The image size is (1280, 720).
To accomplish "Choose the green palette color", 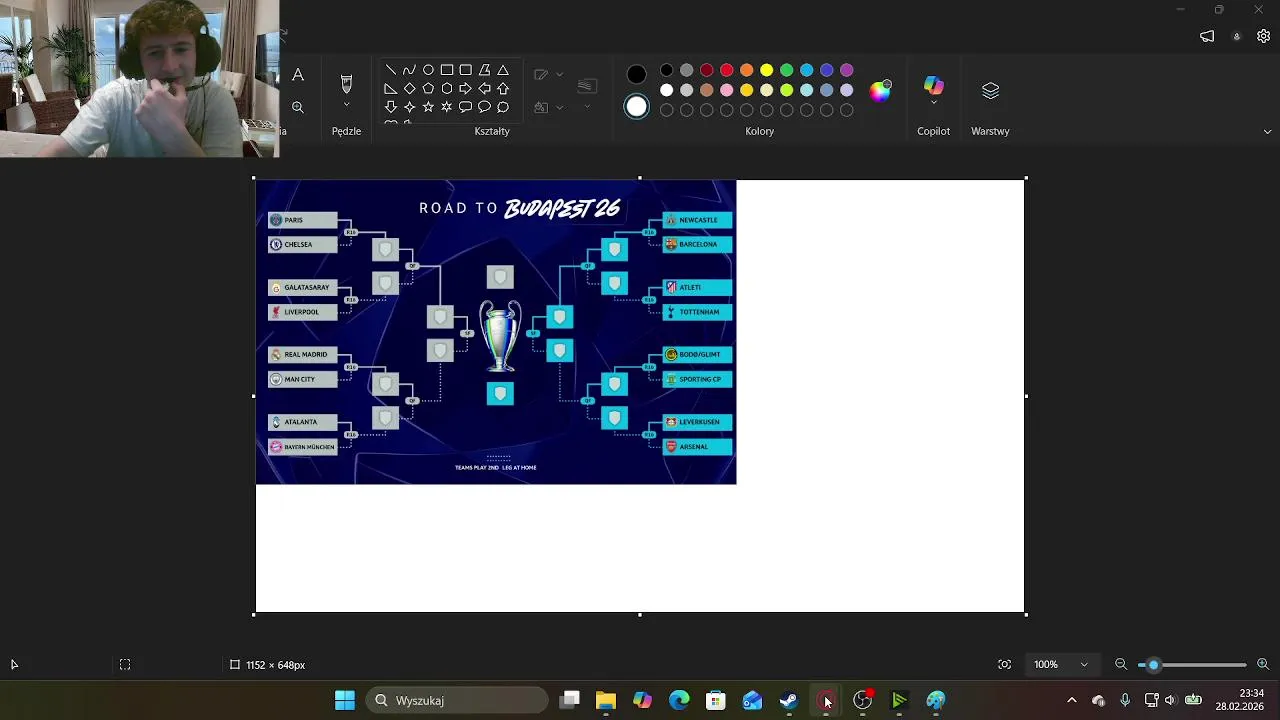I will point(787,70).
